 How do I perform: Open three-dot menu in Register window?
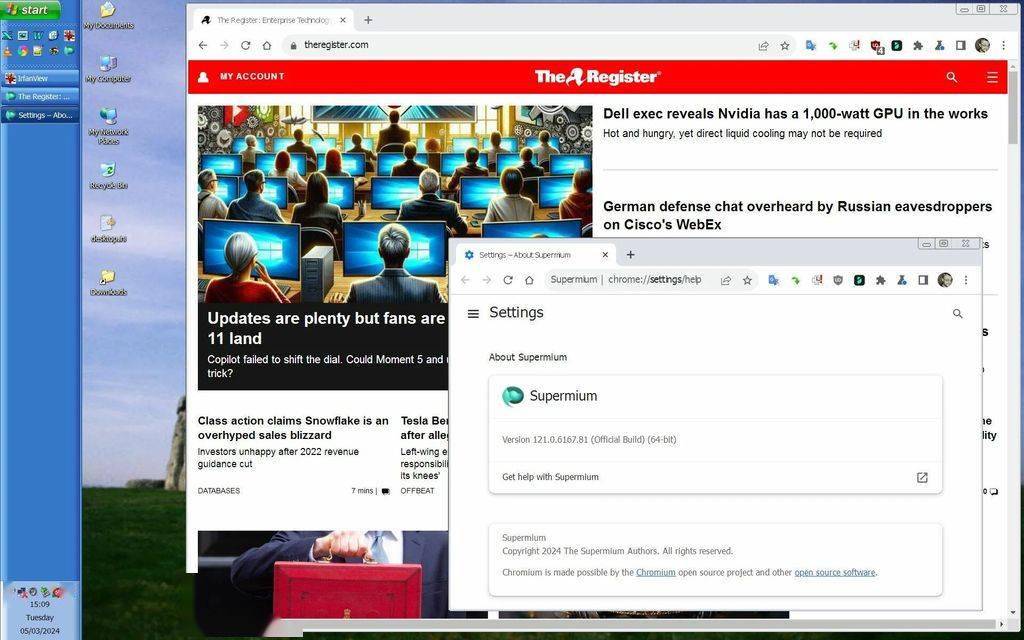tap(1004, 46)
